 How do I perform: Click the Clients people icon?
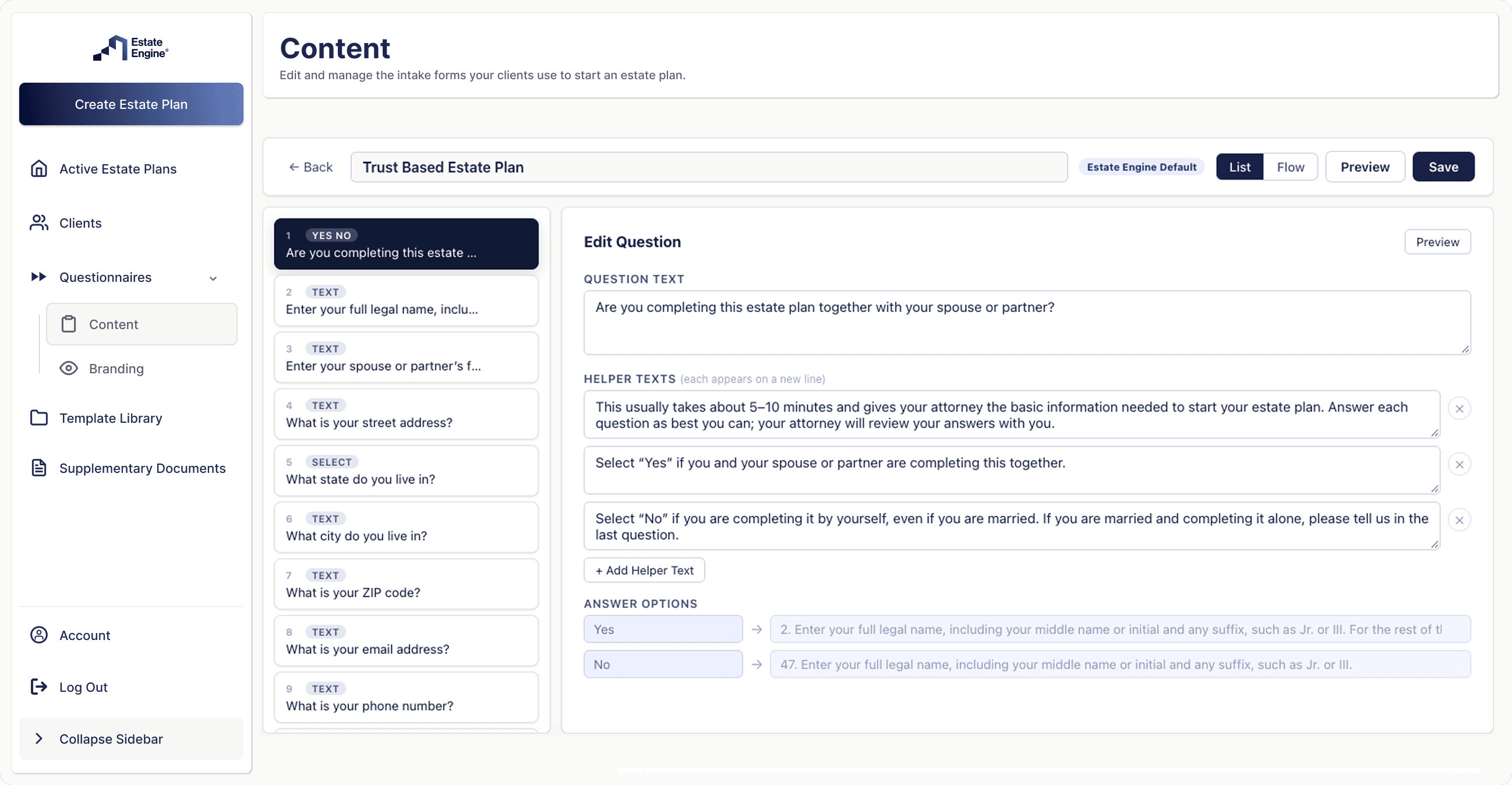pyautogui.click(x=39, y=223)
